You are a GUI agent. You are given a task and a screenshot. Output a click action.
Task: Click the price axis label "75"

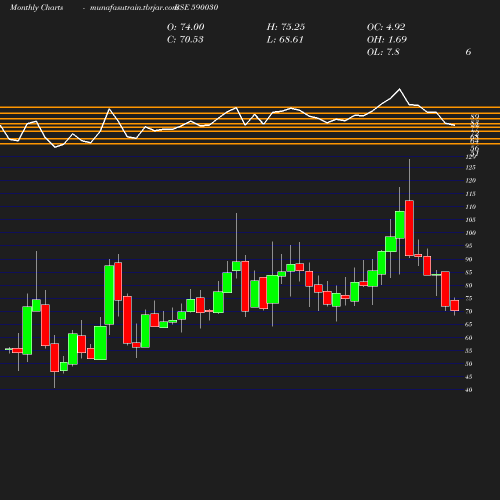pyautogui.click(x=469, y=298)
